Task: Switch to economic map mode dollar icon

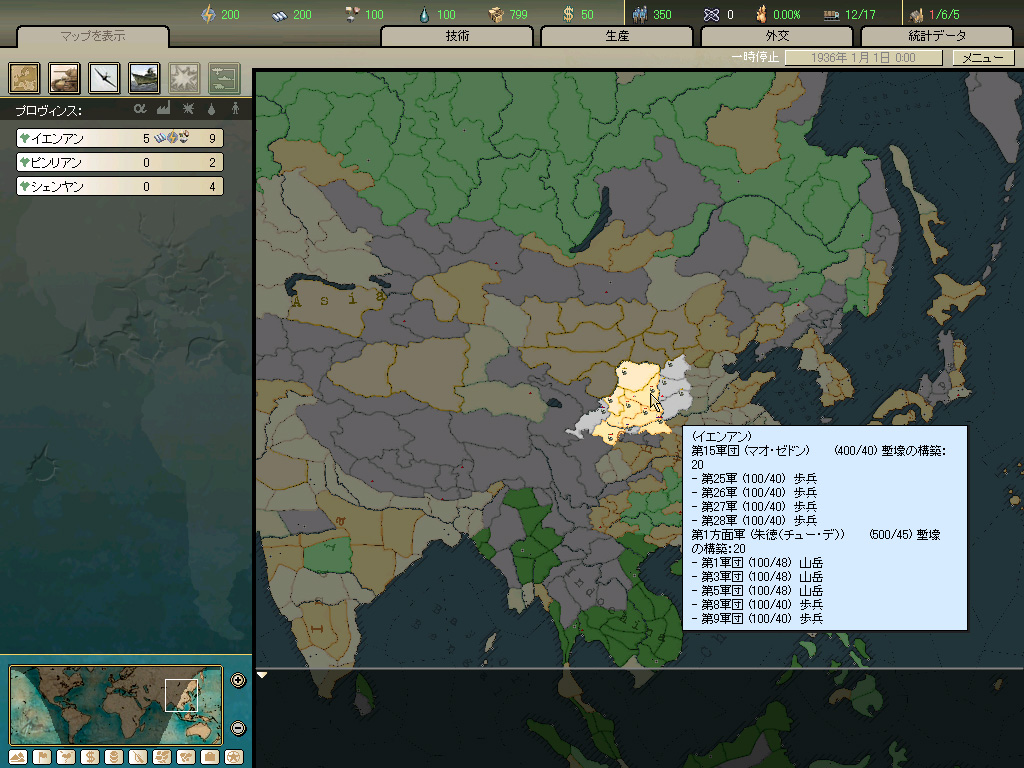Action: tap(90, 758)
